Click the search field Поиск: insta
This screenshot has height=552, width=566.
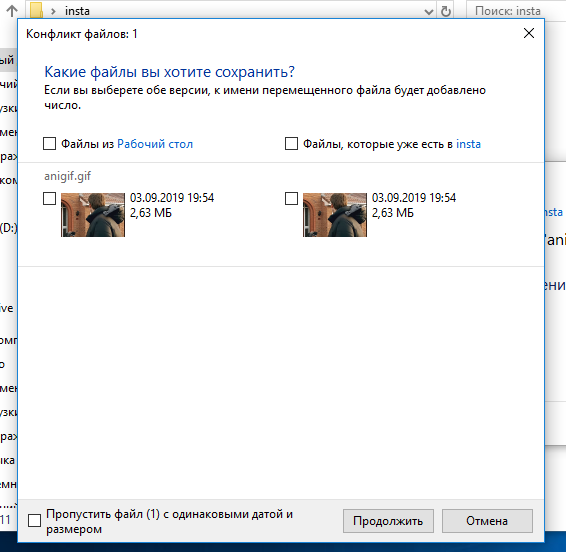tap(516, 11)
